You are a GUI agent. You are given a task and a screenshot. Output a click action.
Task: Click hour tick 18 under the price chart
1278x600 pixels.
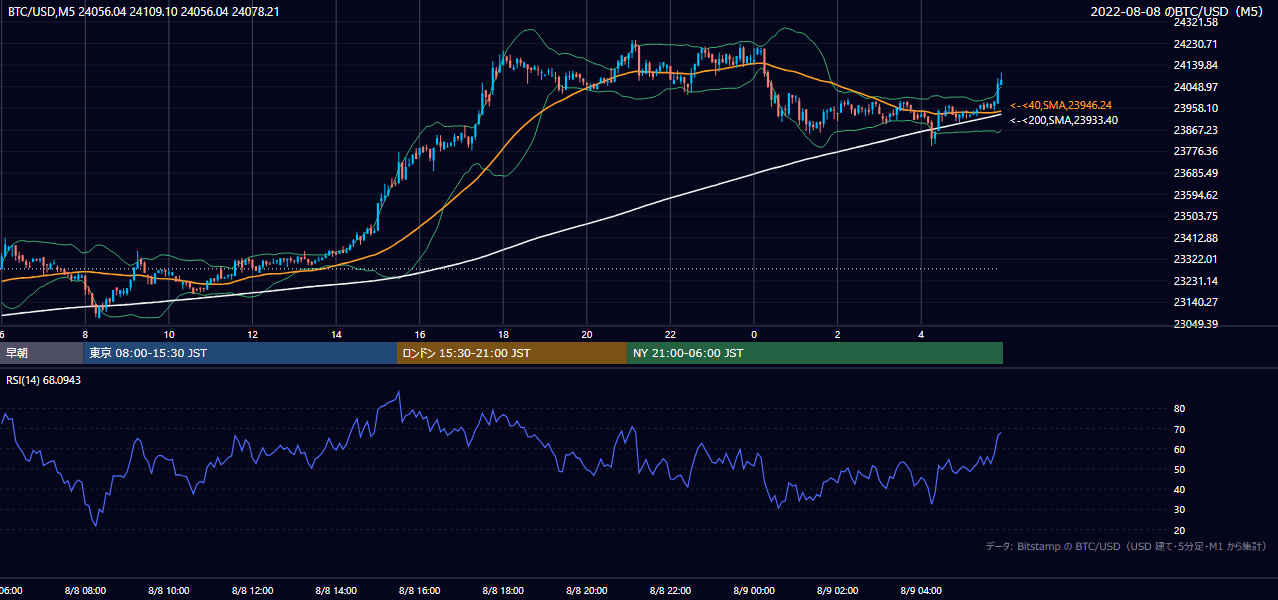(503, 334)
